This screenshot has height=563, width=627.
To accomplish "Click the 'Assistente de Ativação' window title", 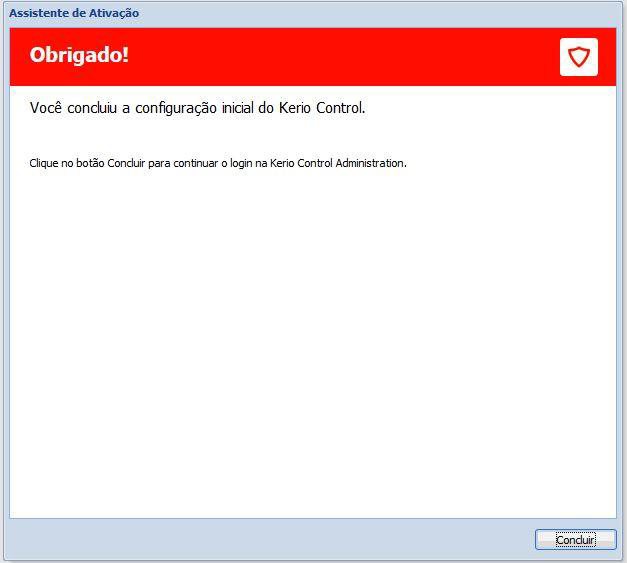I will [74, 13].
